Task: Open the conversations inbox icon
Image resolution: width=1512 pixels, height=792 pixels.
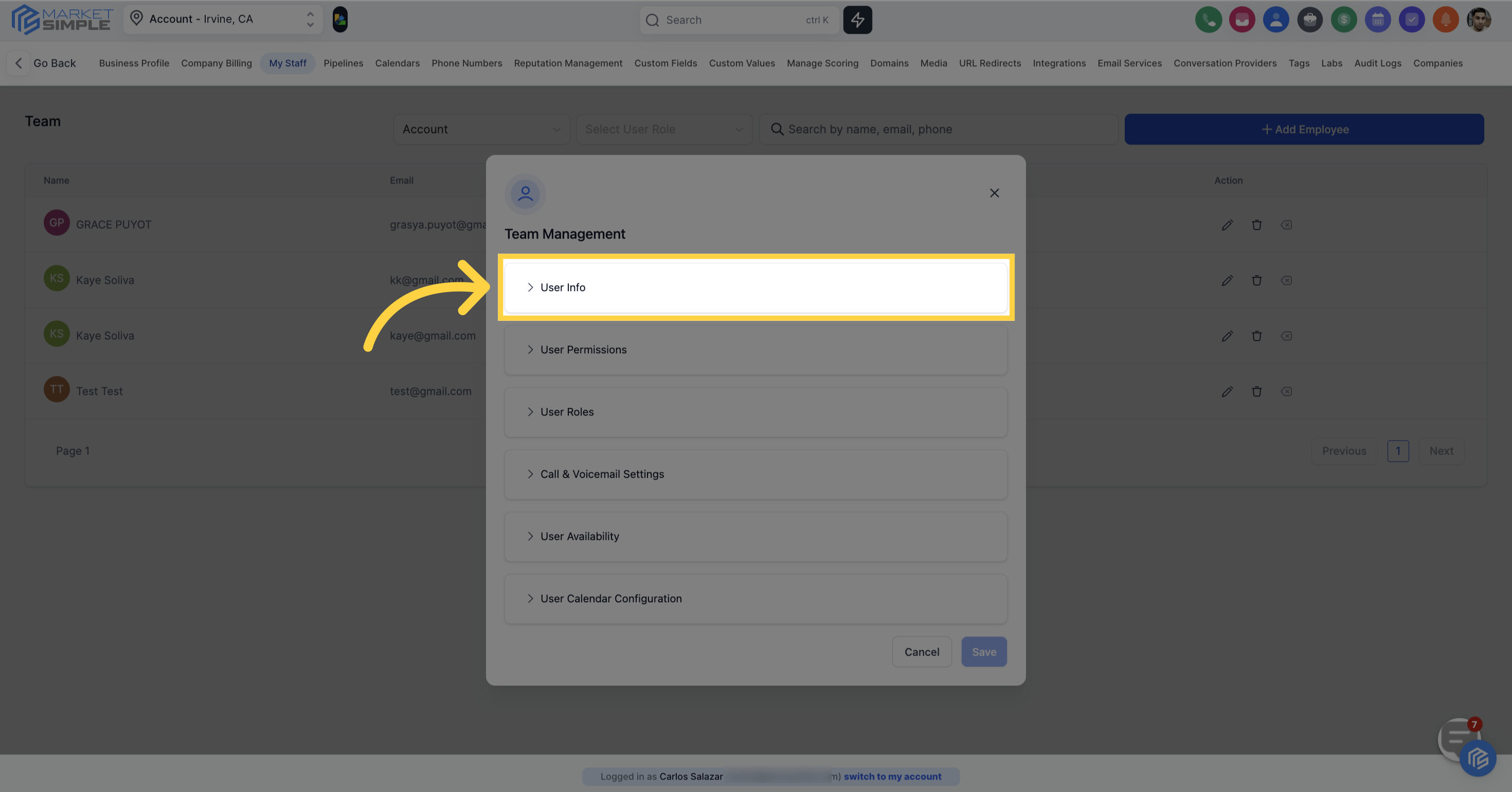Action: 1242,20
